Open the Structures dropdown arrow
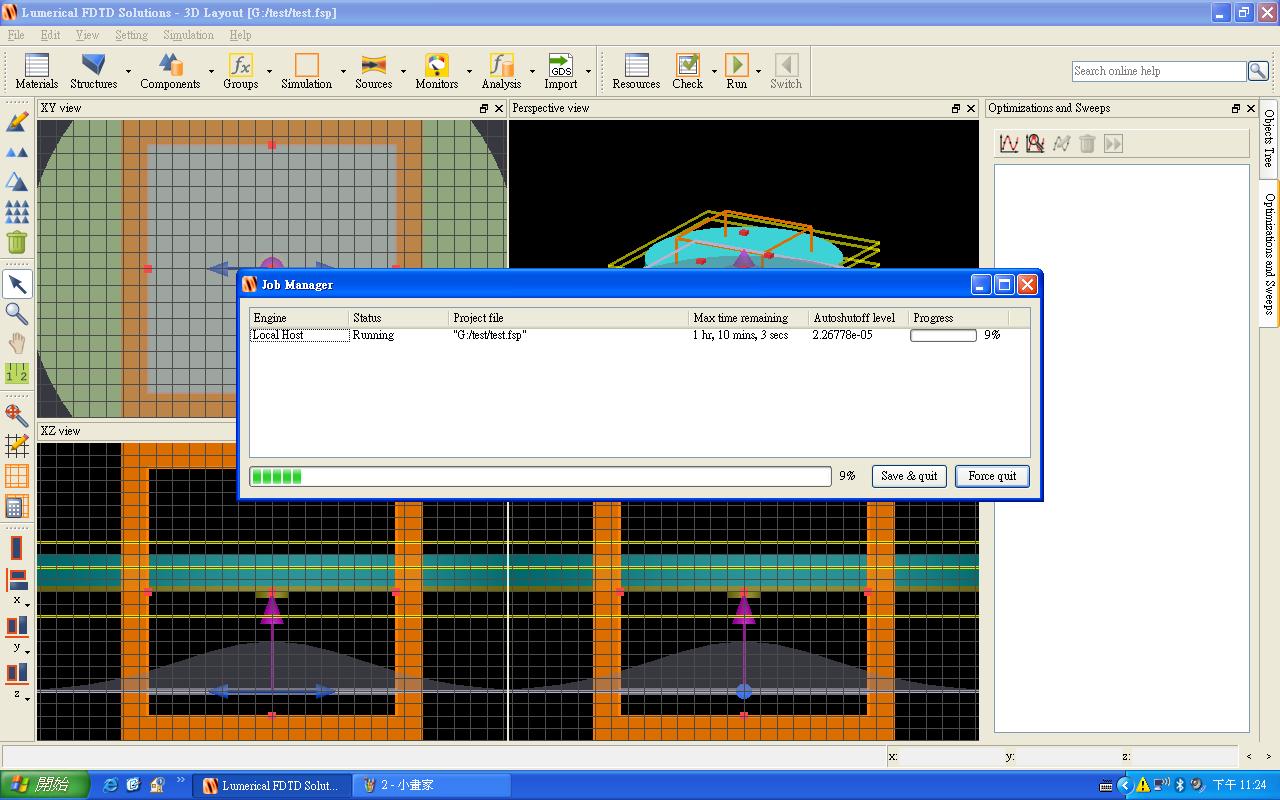Viewport: 1280px width, 800px height. 128,71
